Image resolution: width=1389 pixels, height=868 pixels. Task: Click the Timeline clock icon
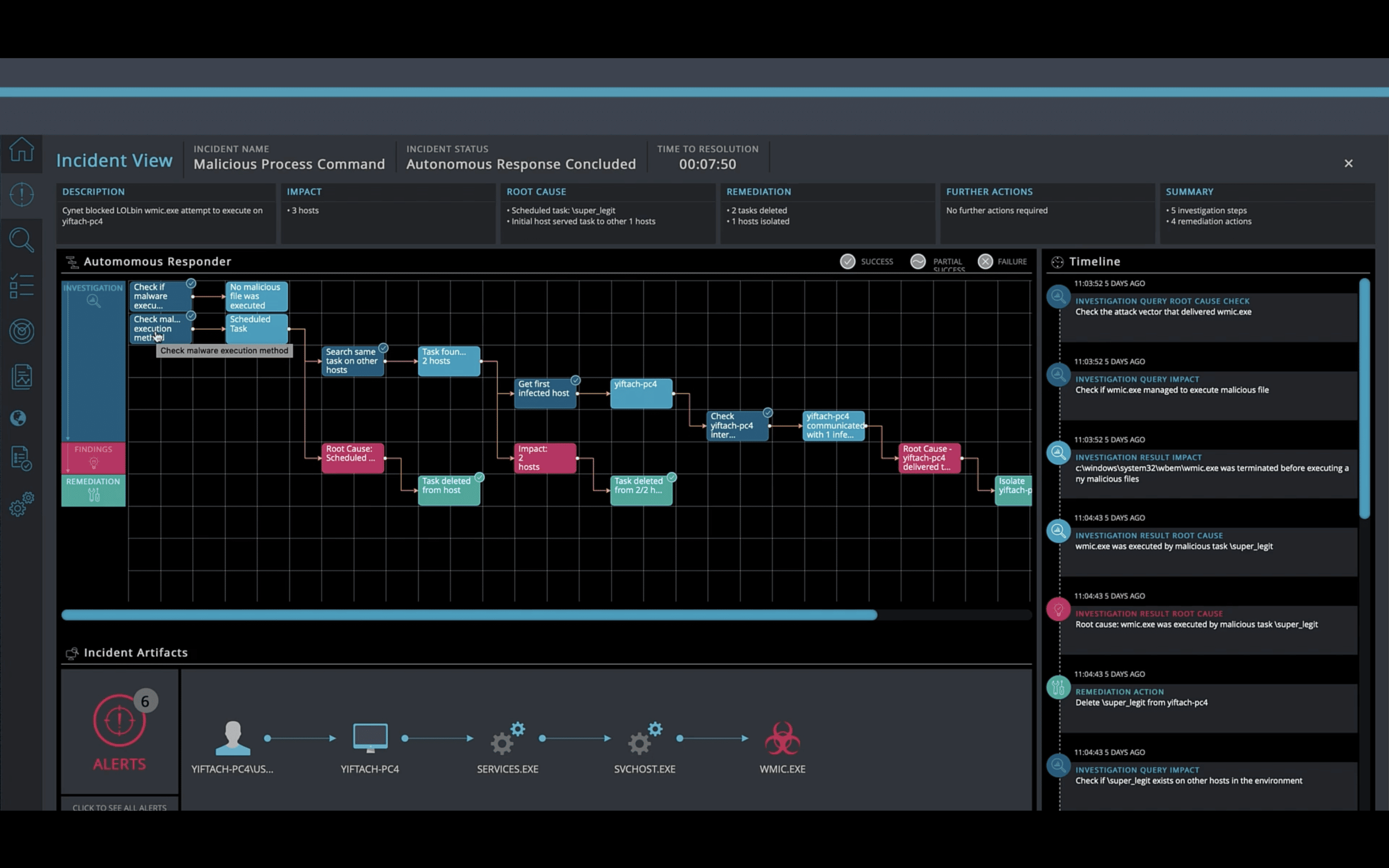pos(1056,261)
